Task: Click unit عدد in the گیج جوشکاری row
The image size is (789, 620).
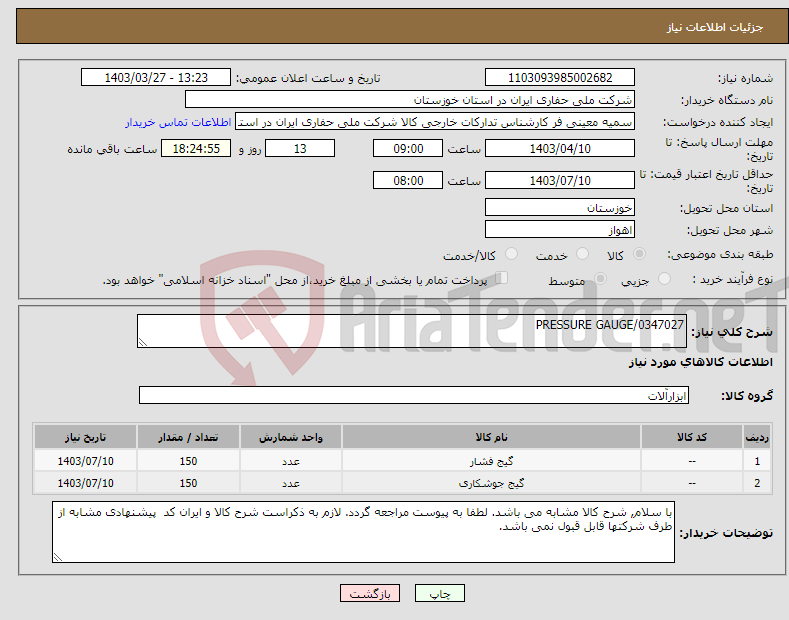Action: tap(291, 483)
